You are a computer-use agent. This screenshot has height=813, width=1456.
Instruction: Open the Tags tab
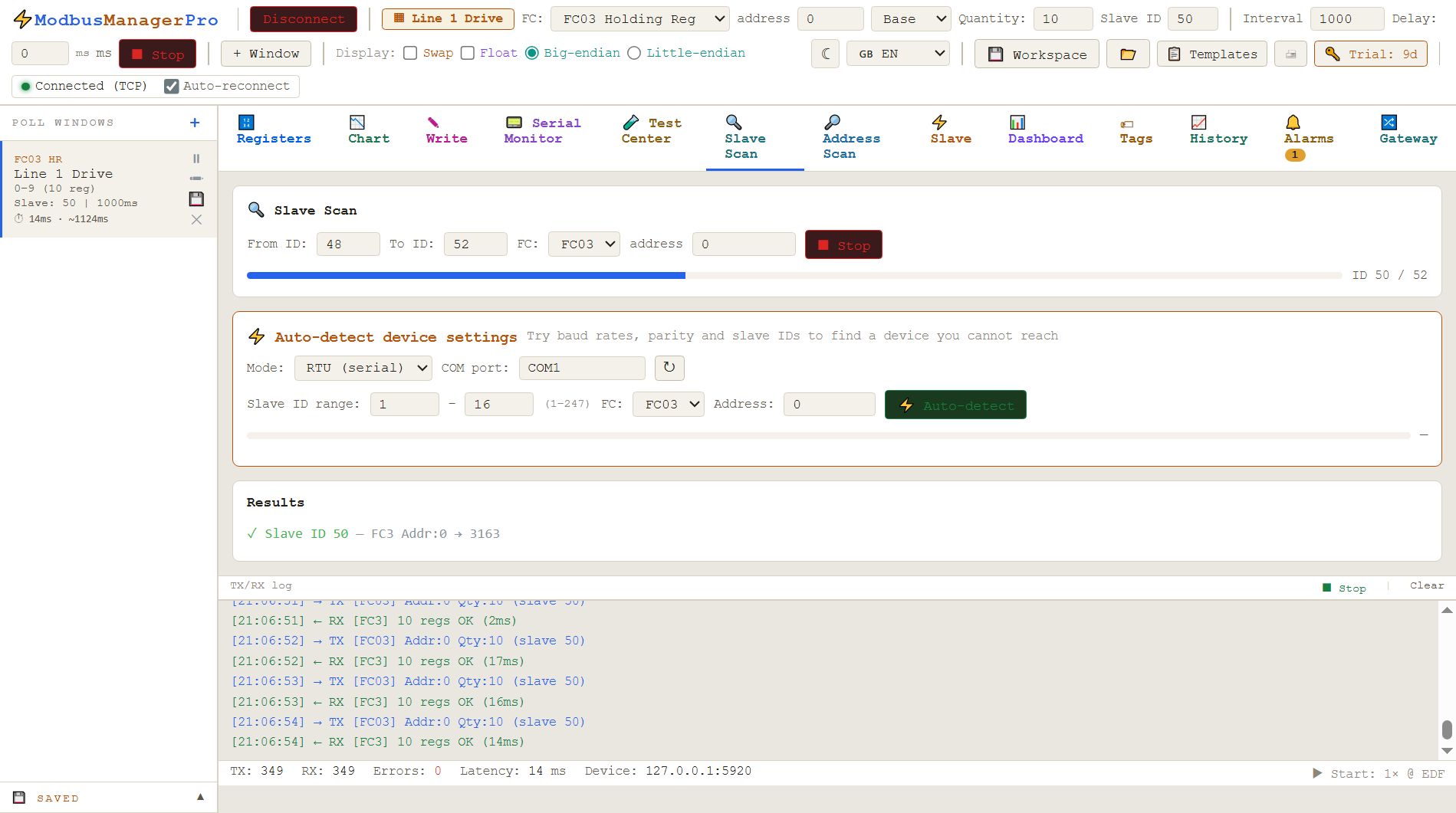click(1136, 132)
